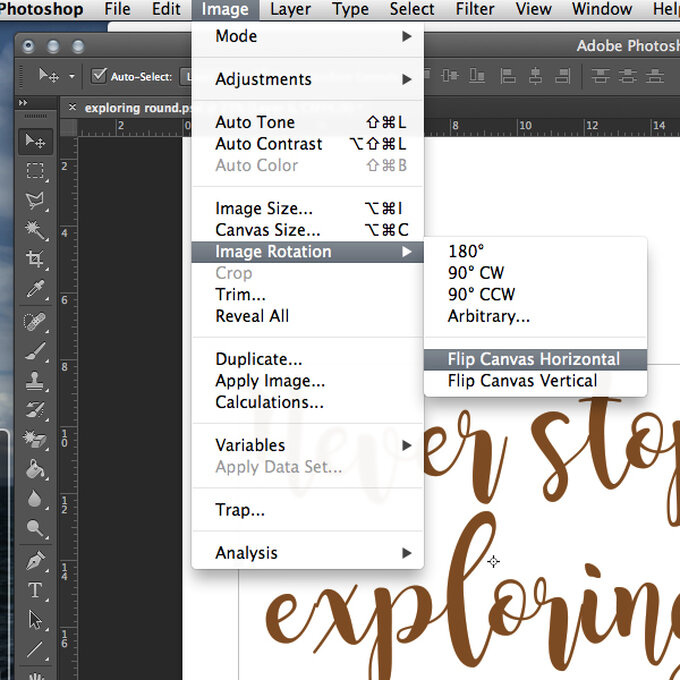This screenshot has height=680, width=680.
Task: Select the Eyedropper tool
Action: coord(36,290)
